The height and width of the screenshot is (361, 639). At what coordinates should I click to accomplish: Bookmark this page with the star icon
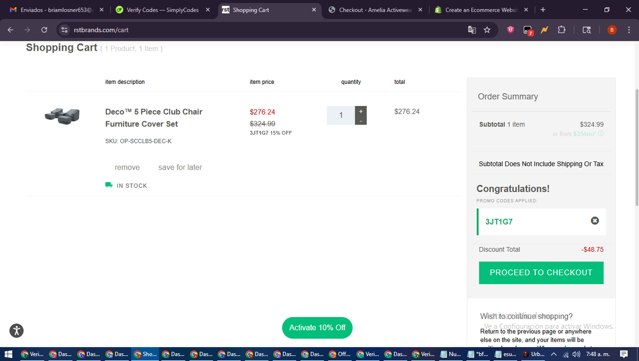(x=487, y=30)
